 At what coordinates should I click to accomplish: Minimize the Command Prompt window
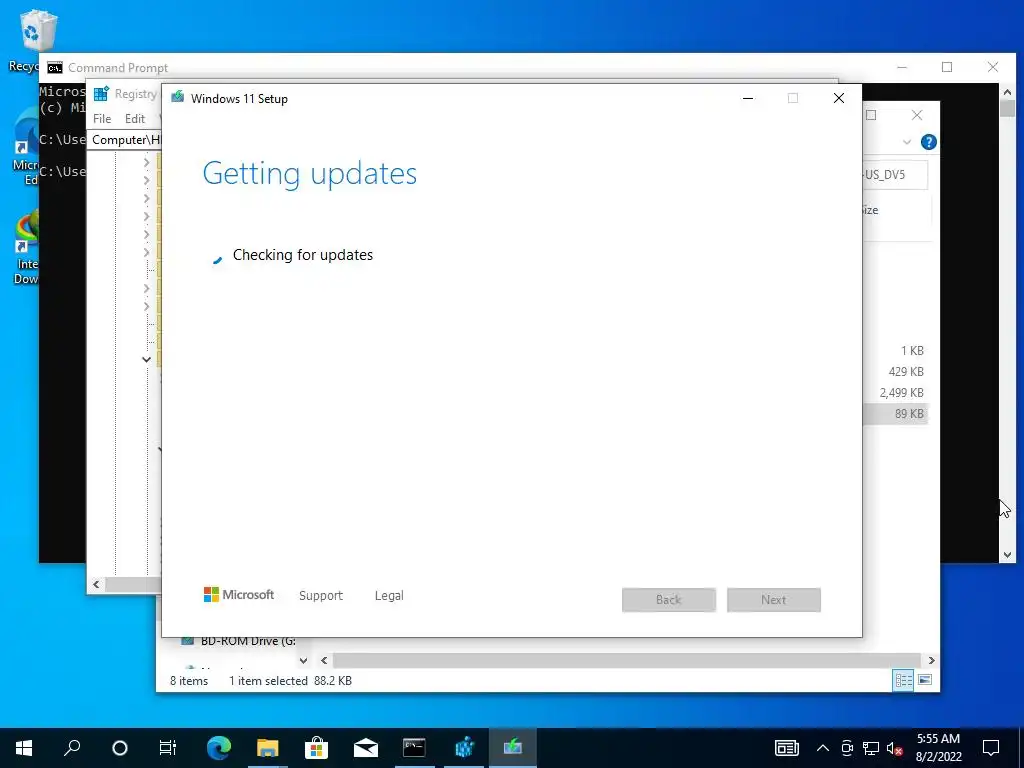pos(902,67)
